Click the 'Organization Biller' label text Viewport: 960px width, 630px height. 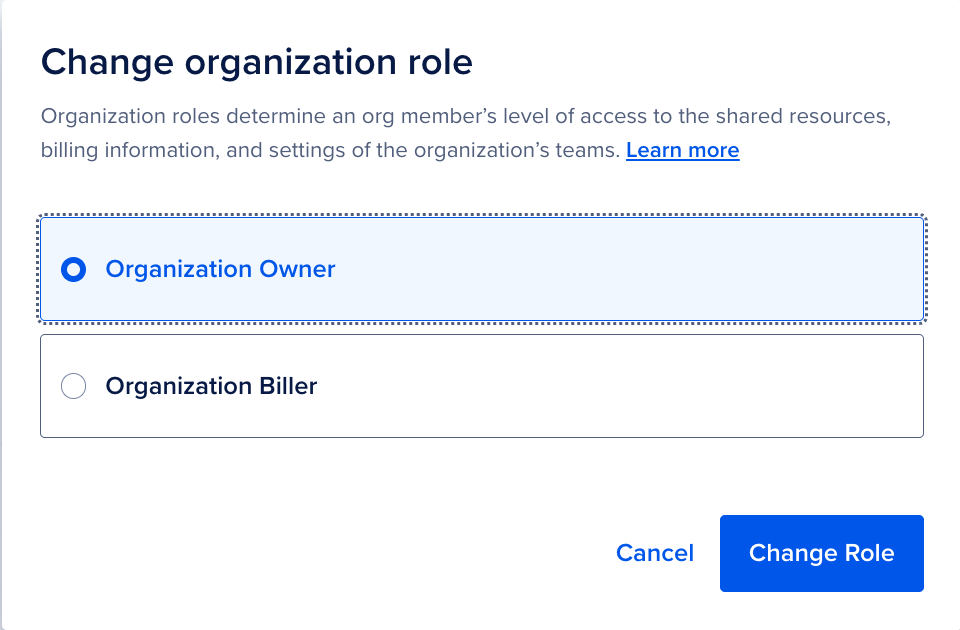211,386
